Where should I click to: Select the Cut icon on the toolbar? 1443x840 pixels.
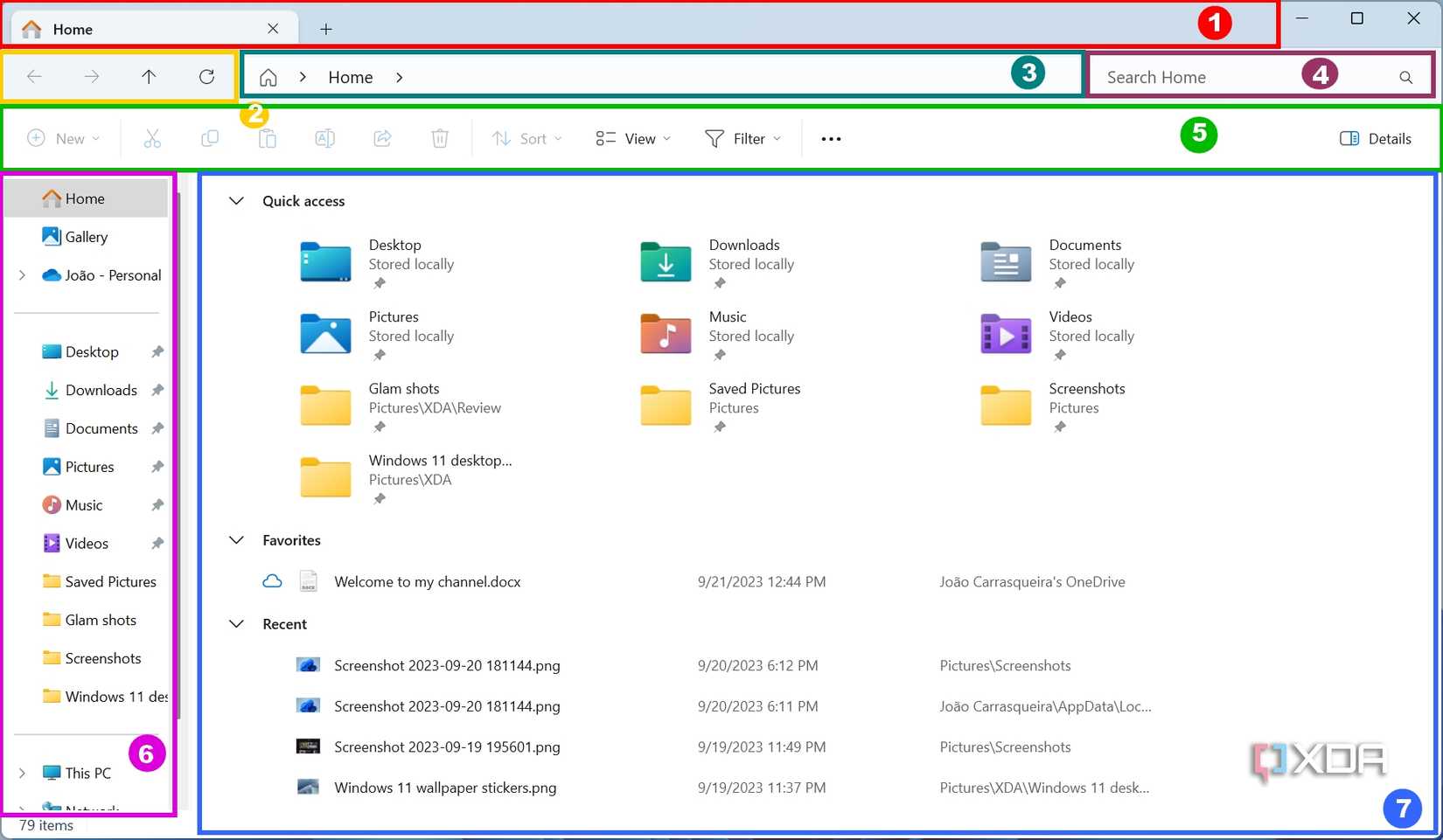point(152,138)
